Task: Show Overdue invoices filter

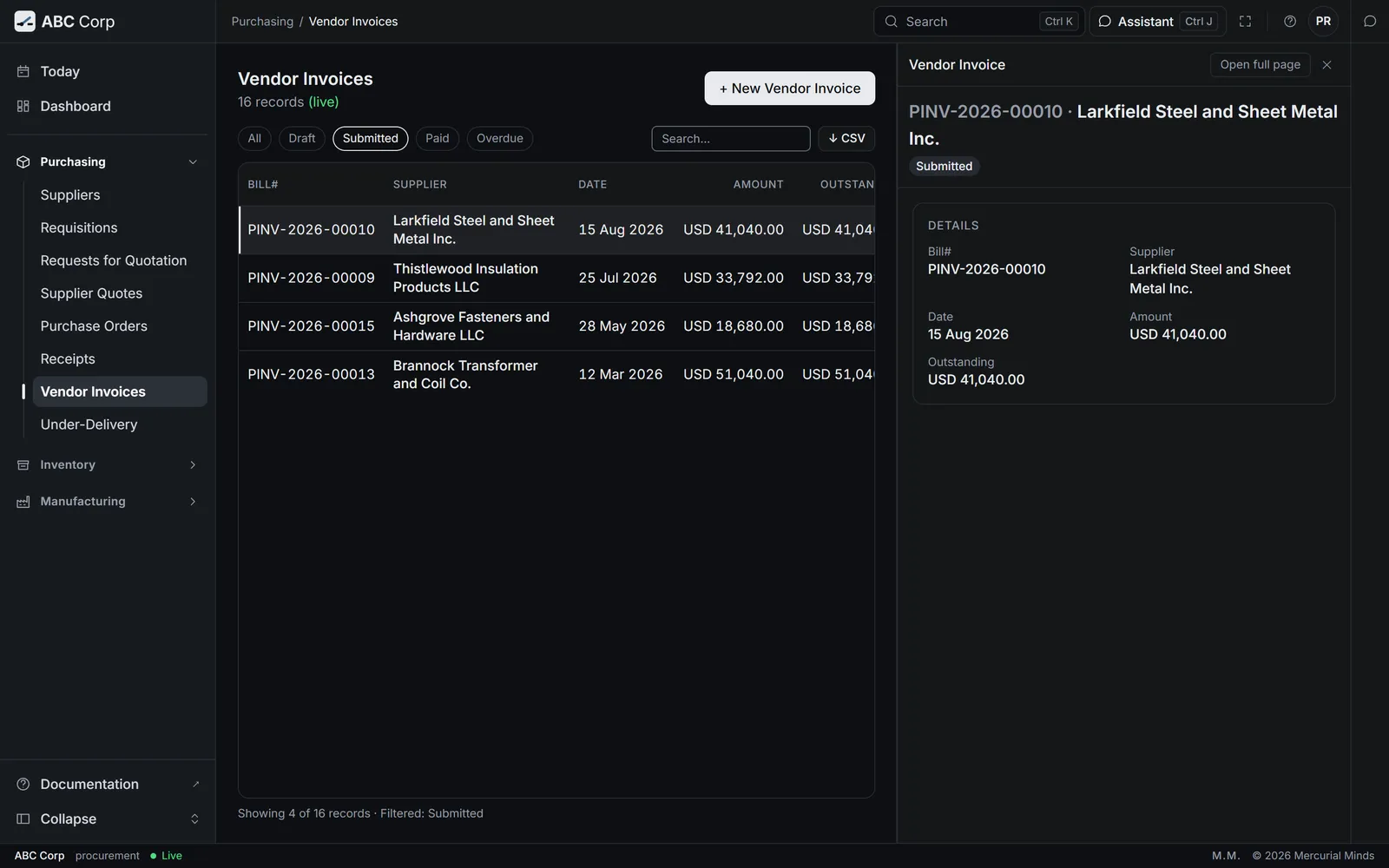Action: (x=500, y=138)
